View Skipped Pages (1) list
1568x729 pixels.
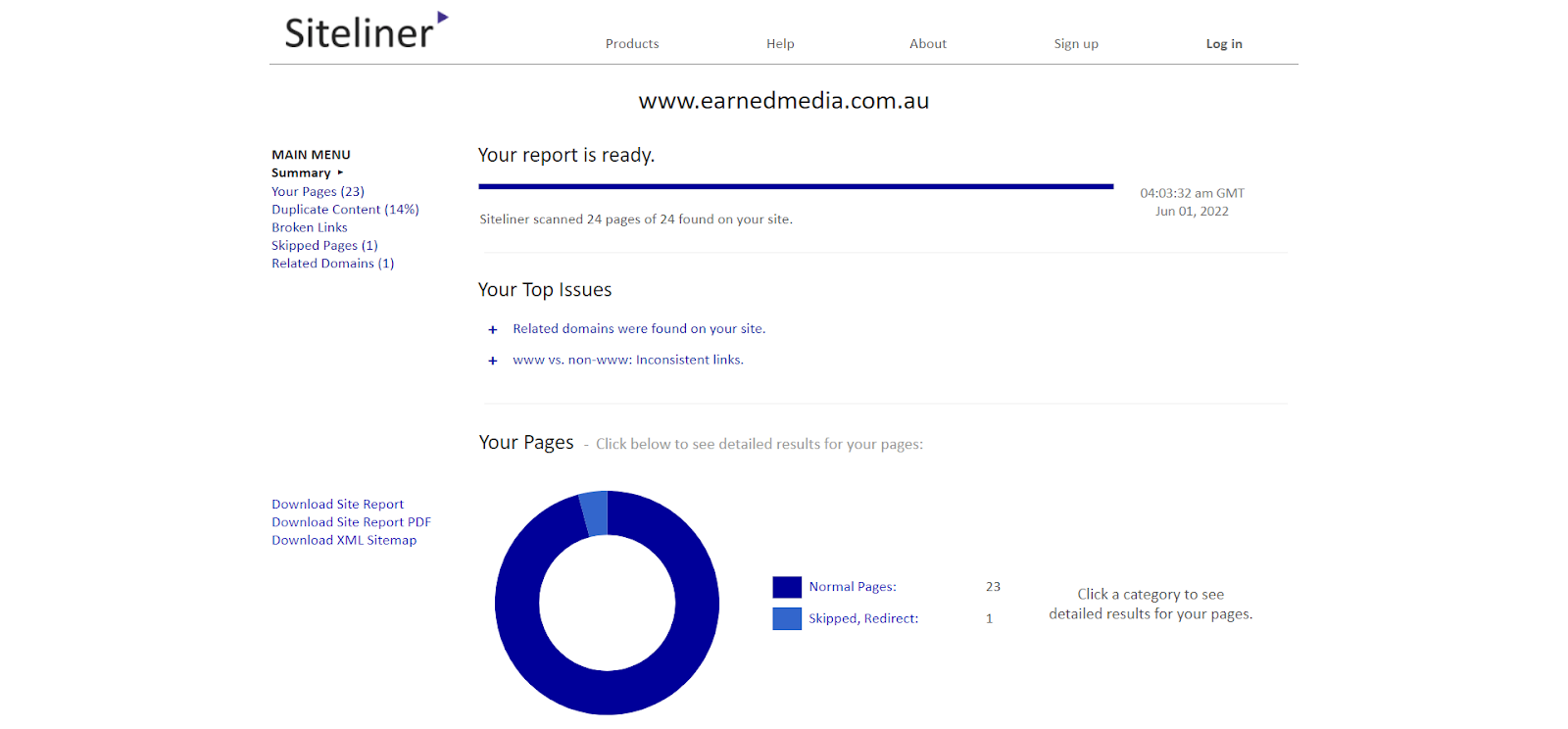click(324, 246)
